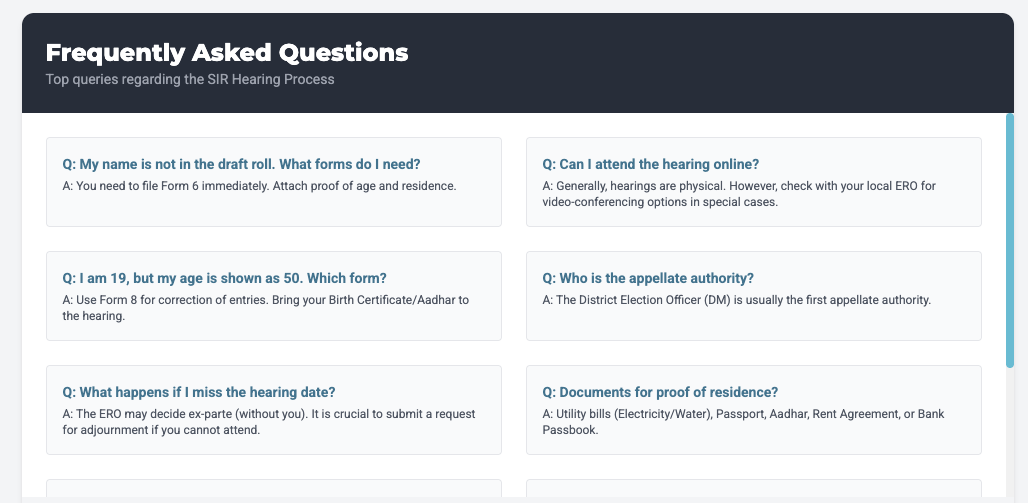Click the blue vertical scrollbar thumb
This screenshot has width=1028, height=503.
point(1010,240)
